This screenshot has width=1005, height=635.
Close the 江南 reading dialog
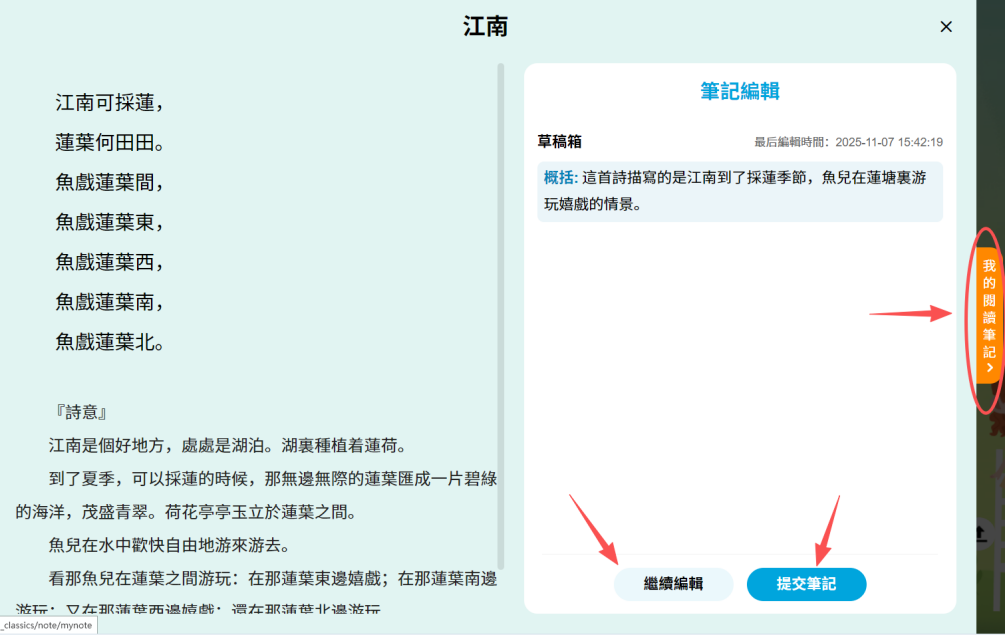946,27
